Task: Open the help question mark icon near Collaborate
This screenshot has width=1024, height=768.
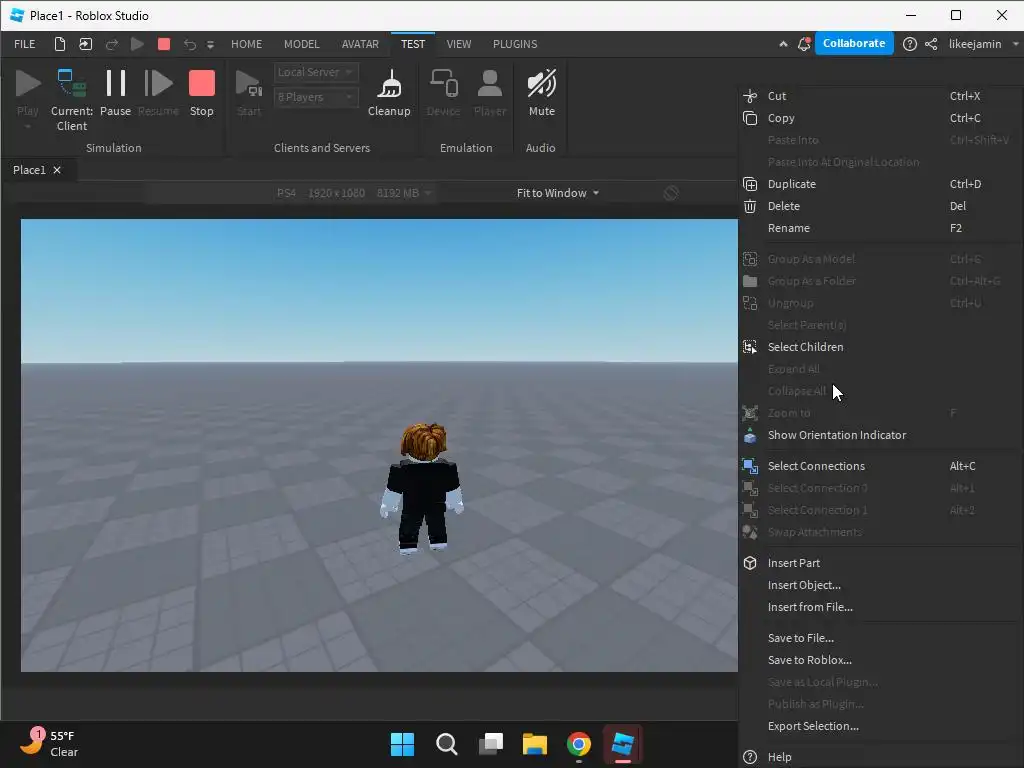Action: coord(909,44)
